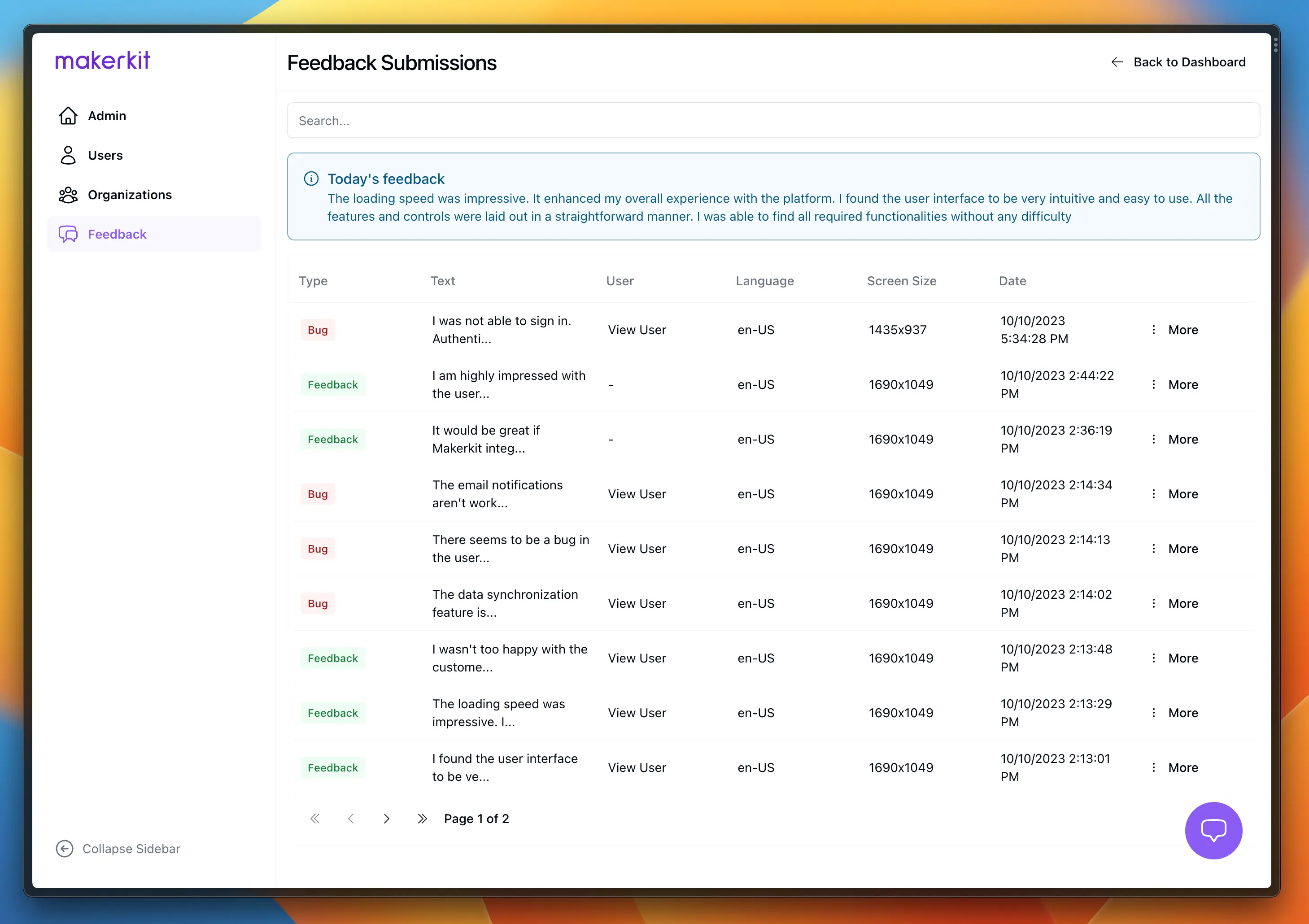Open the Organizations group icon
The height and width of the screenshot is (924, 1309).
[x=68, y=195]
